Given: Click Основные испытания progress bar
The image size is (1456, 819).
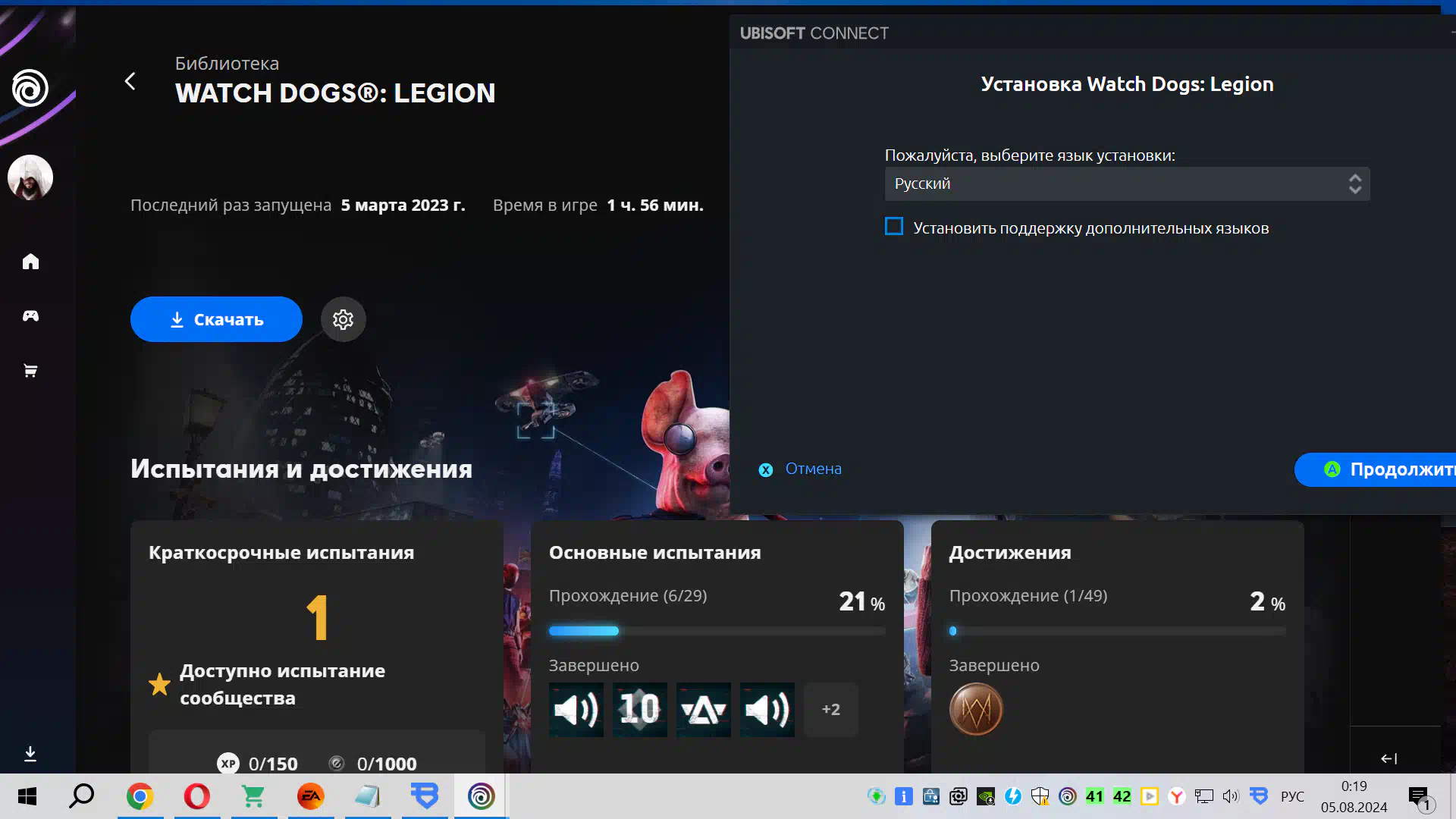Looking at the screenshot, I should point(717,631).
